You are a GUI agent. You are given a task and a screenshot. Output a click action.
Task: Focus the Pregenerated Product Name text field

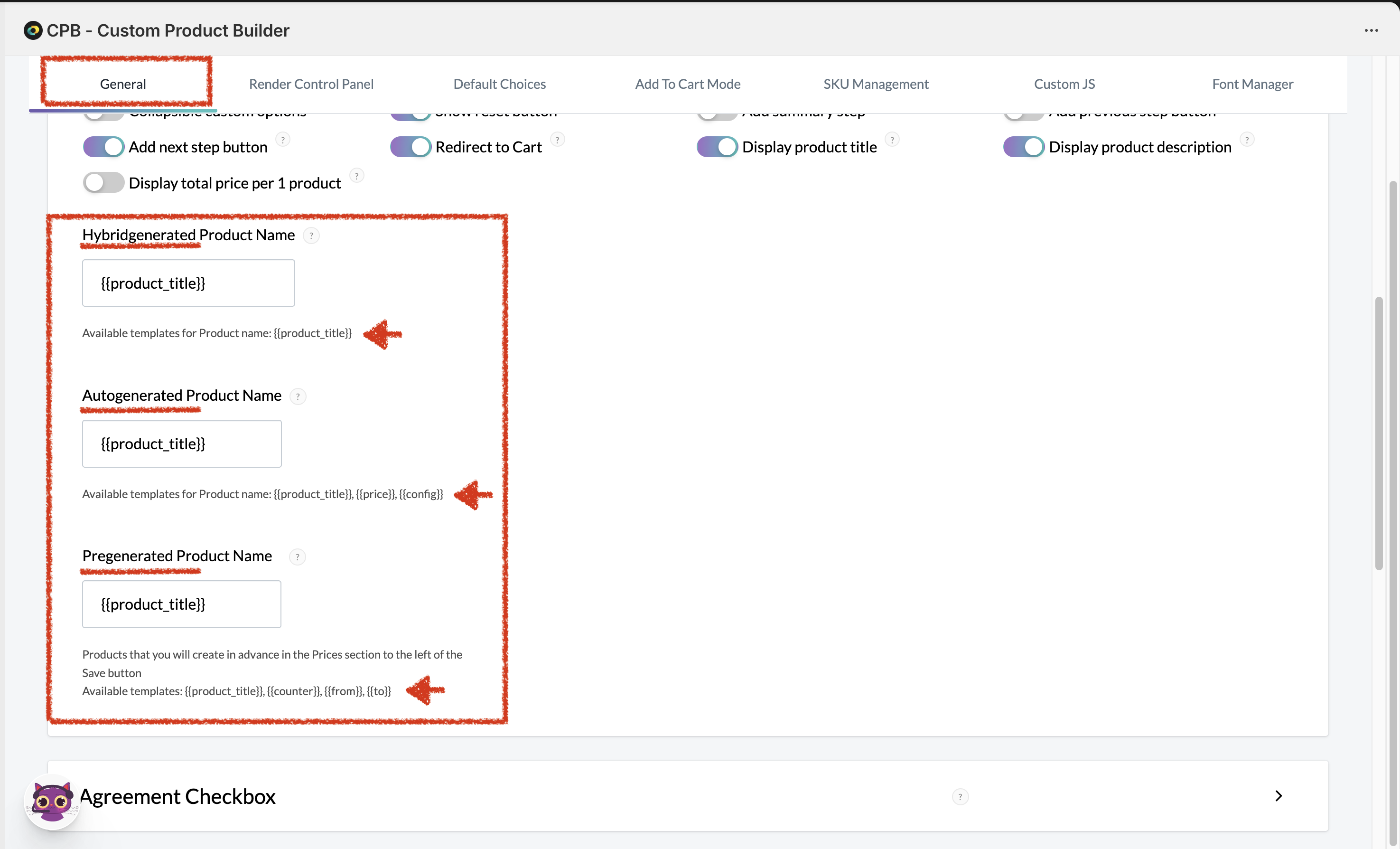[181, 604]
